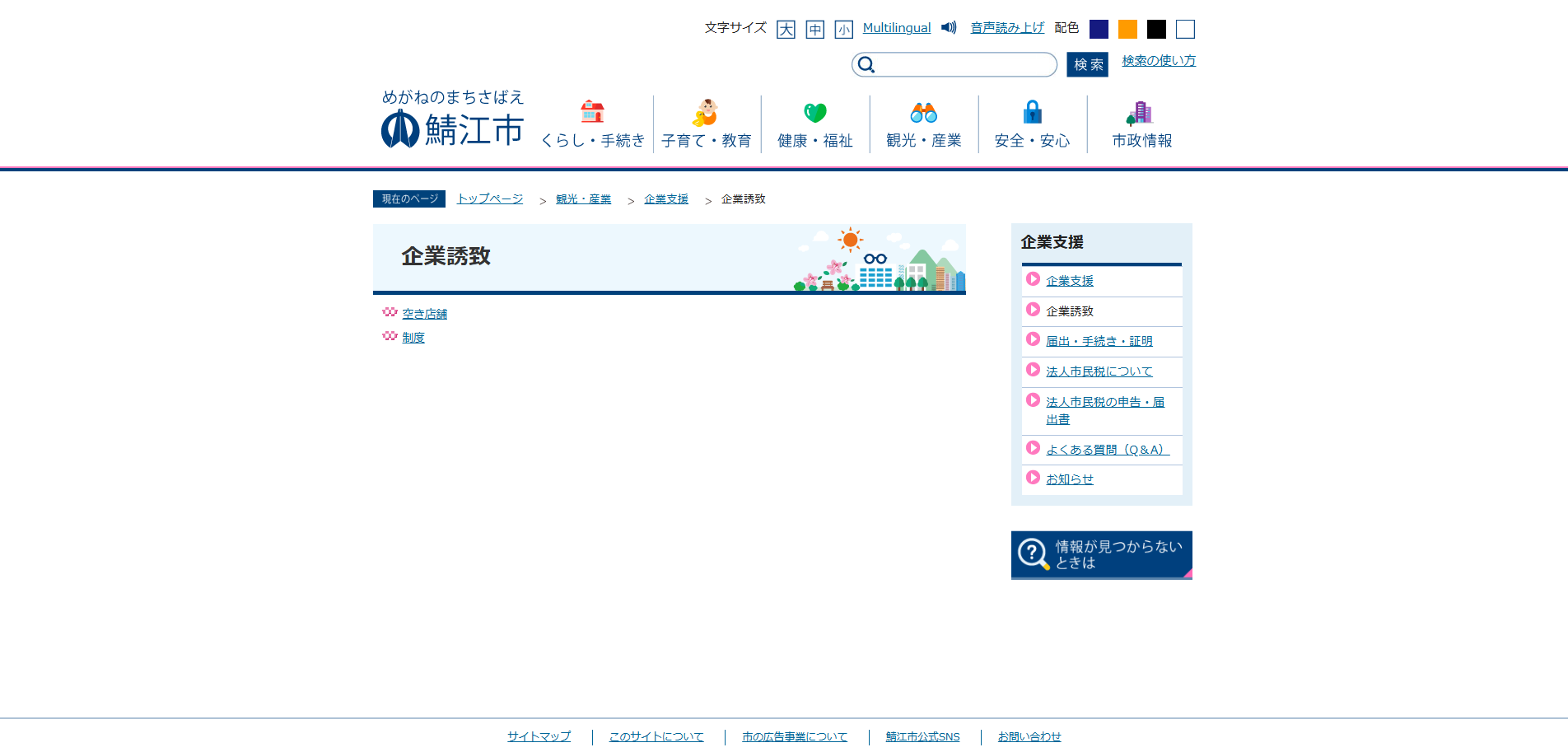This screenshot has width=1568, height=752.
Task: Choose the black color scheme swatch
Action: pos(1156,30)
